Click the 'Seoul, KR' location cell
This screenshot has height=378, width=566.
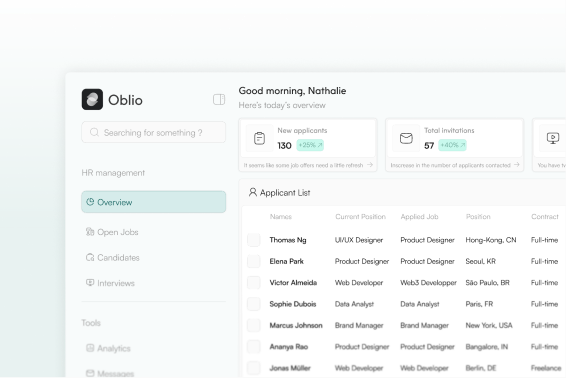pos(480,261)
